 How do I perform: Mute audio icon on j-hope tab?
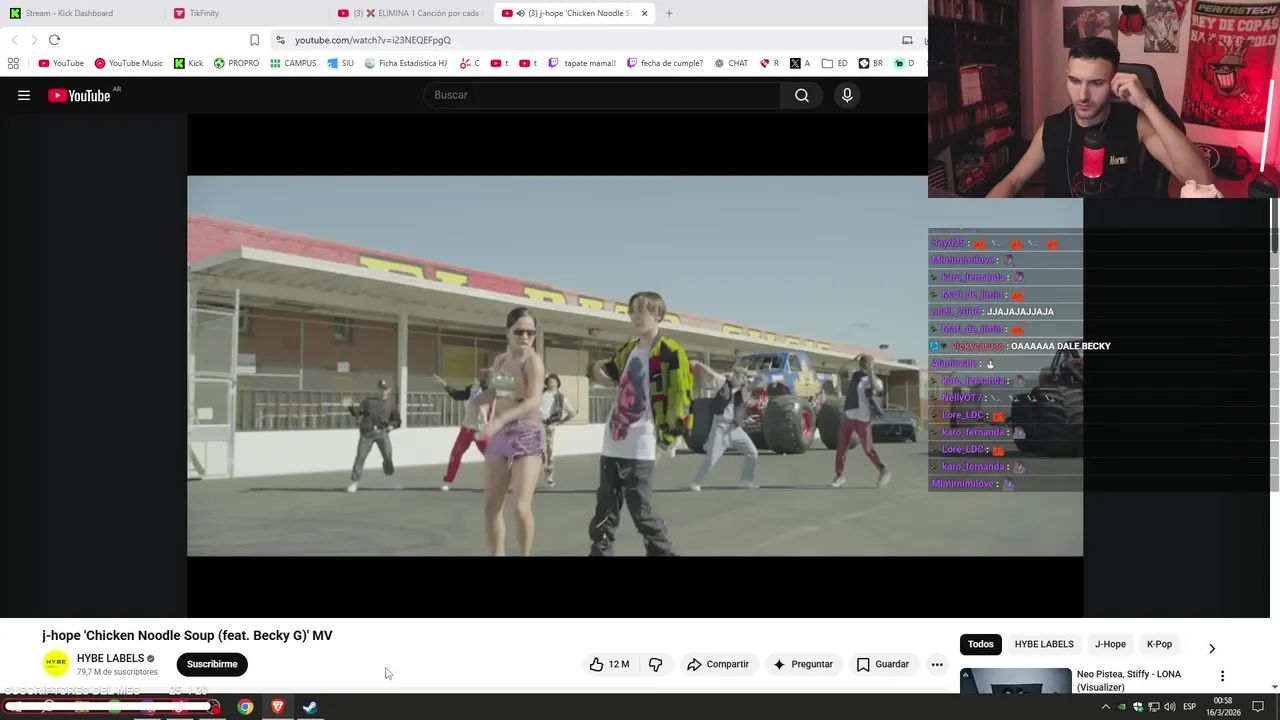coord(520,13)
